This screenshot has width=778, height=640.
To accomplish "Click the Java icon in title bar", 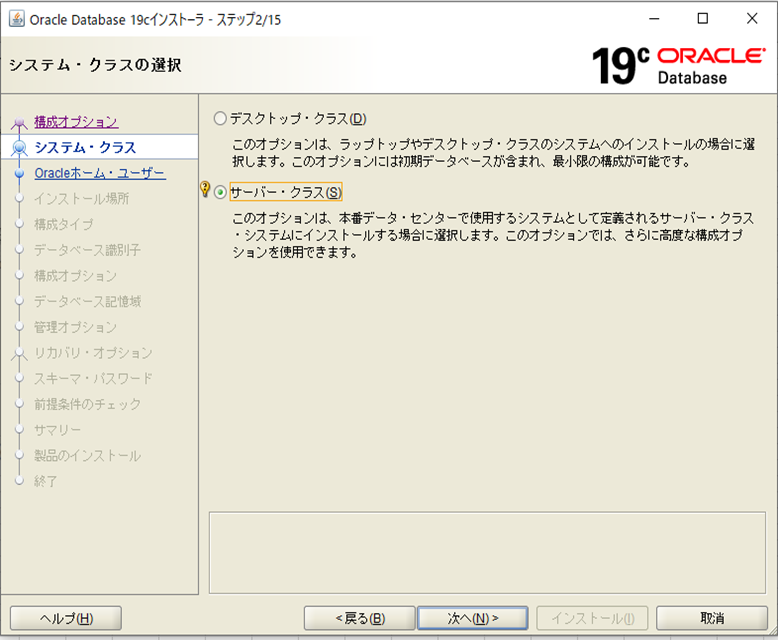I will (x=16, y=19).
